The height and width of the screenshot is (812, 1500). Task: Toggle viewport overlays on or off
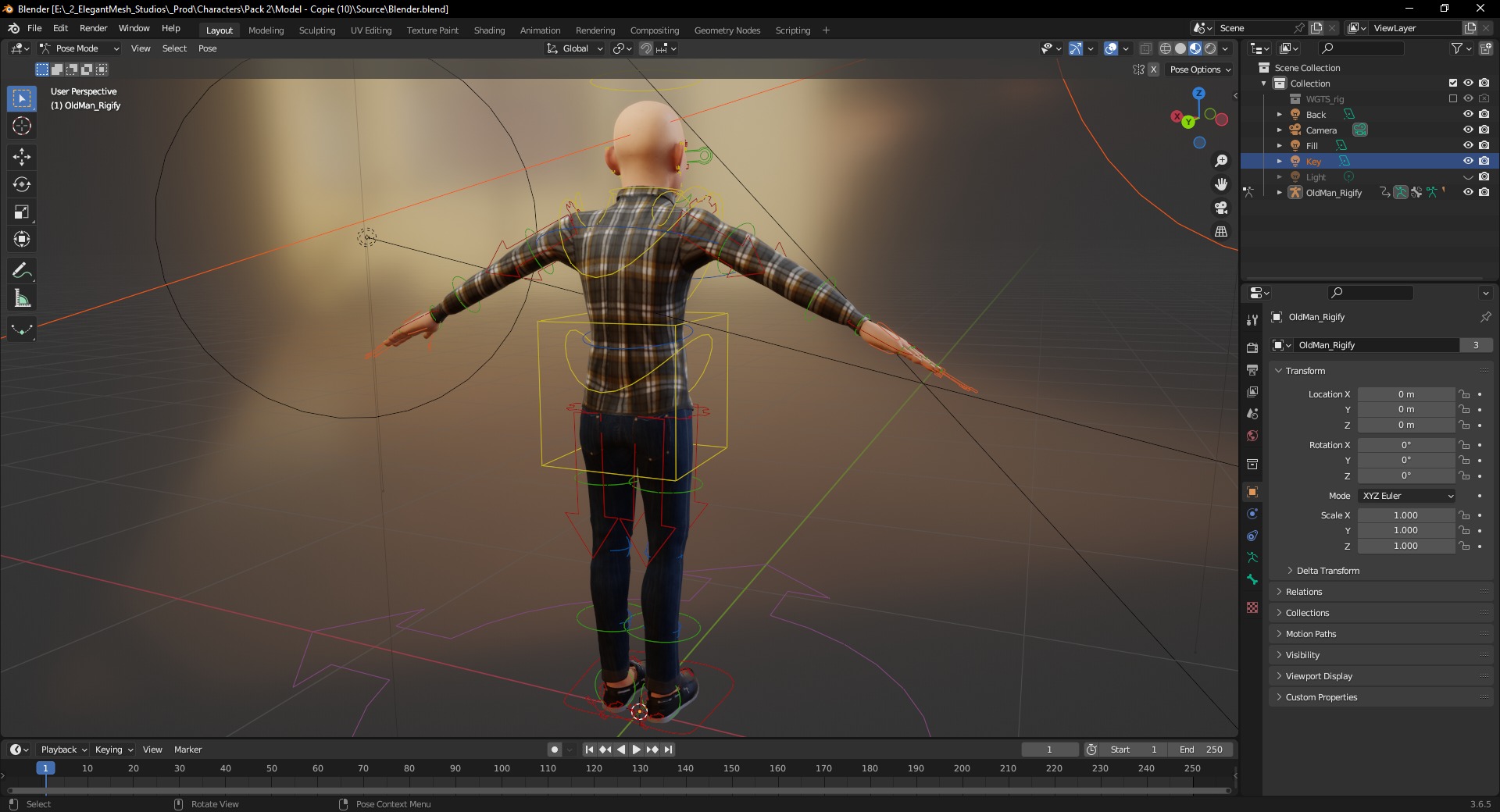(1111, 48)
